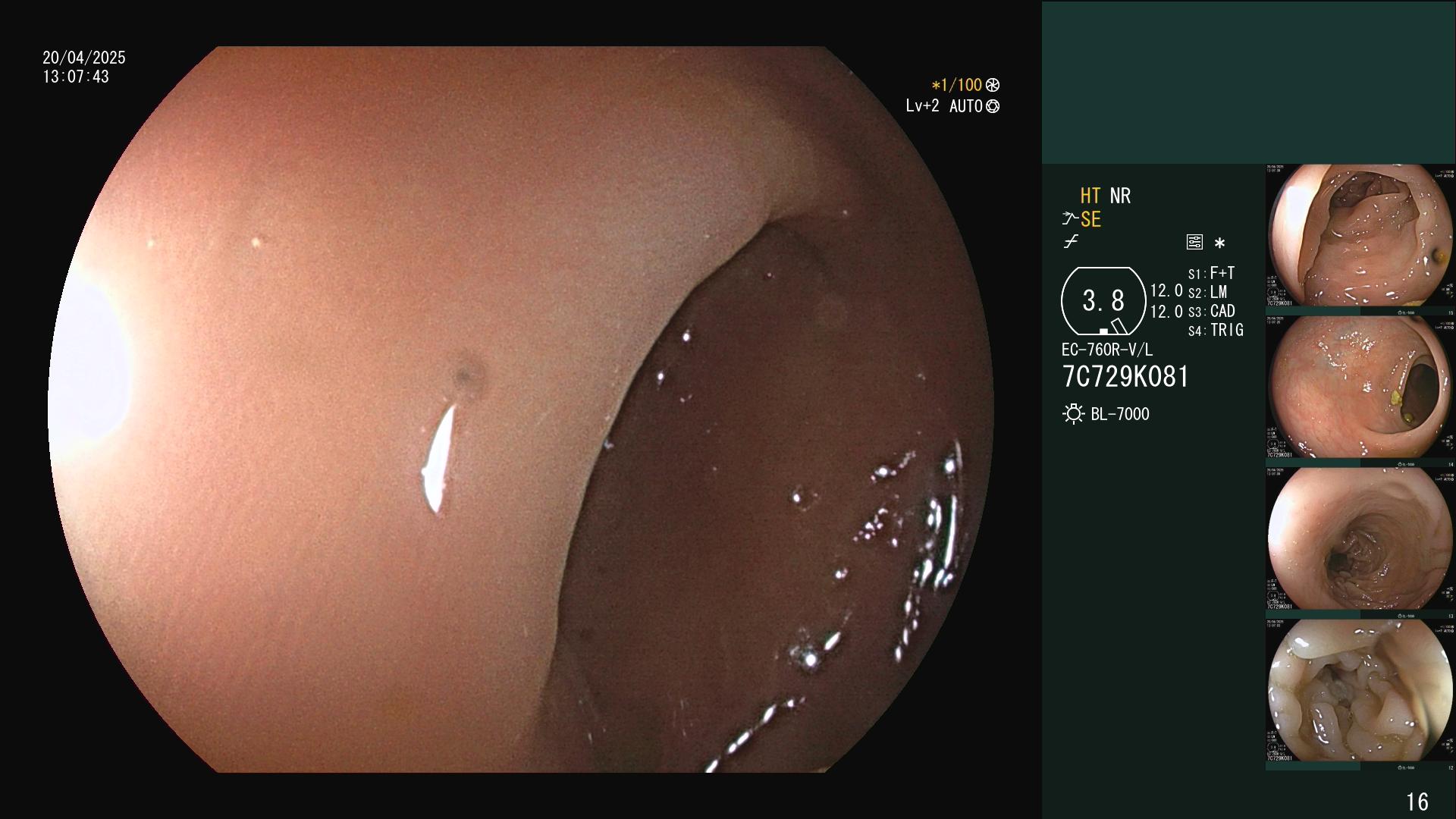The width and height of the screenshot is (1456, 819).
Task: Click the shutter value *1/100
Action: (957, 86)
